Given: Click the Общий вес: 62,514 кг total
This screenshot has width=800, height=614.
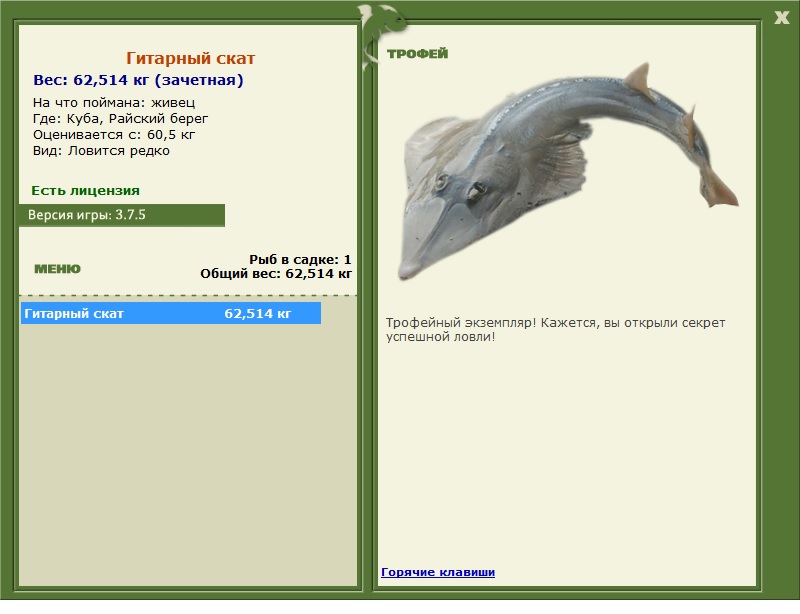Looking at the screenshot, I should coord(276,274).
